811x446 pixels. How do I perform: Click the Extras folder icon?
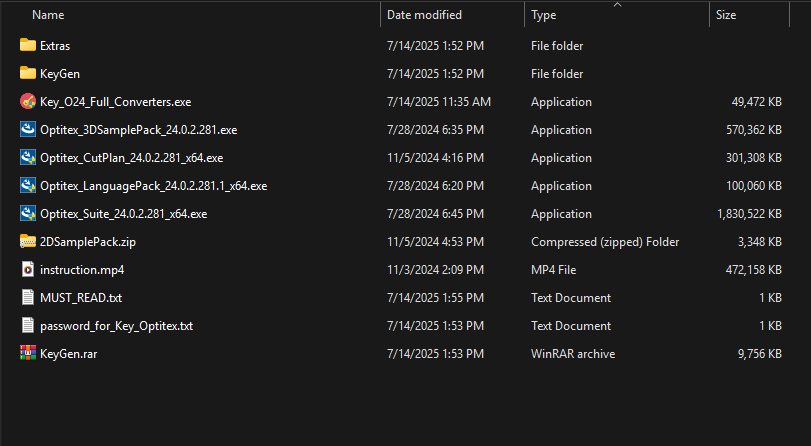pyautogui.click(x=27, y=45)
